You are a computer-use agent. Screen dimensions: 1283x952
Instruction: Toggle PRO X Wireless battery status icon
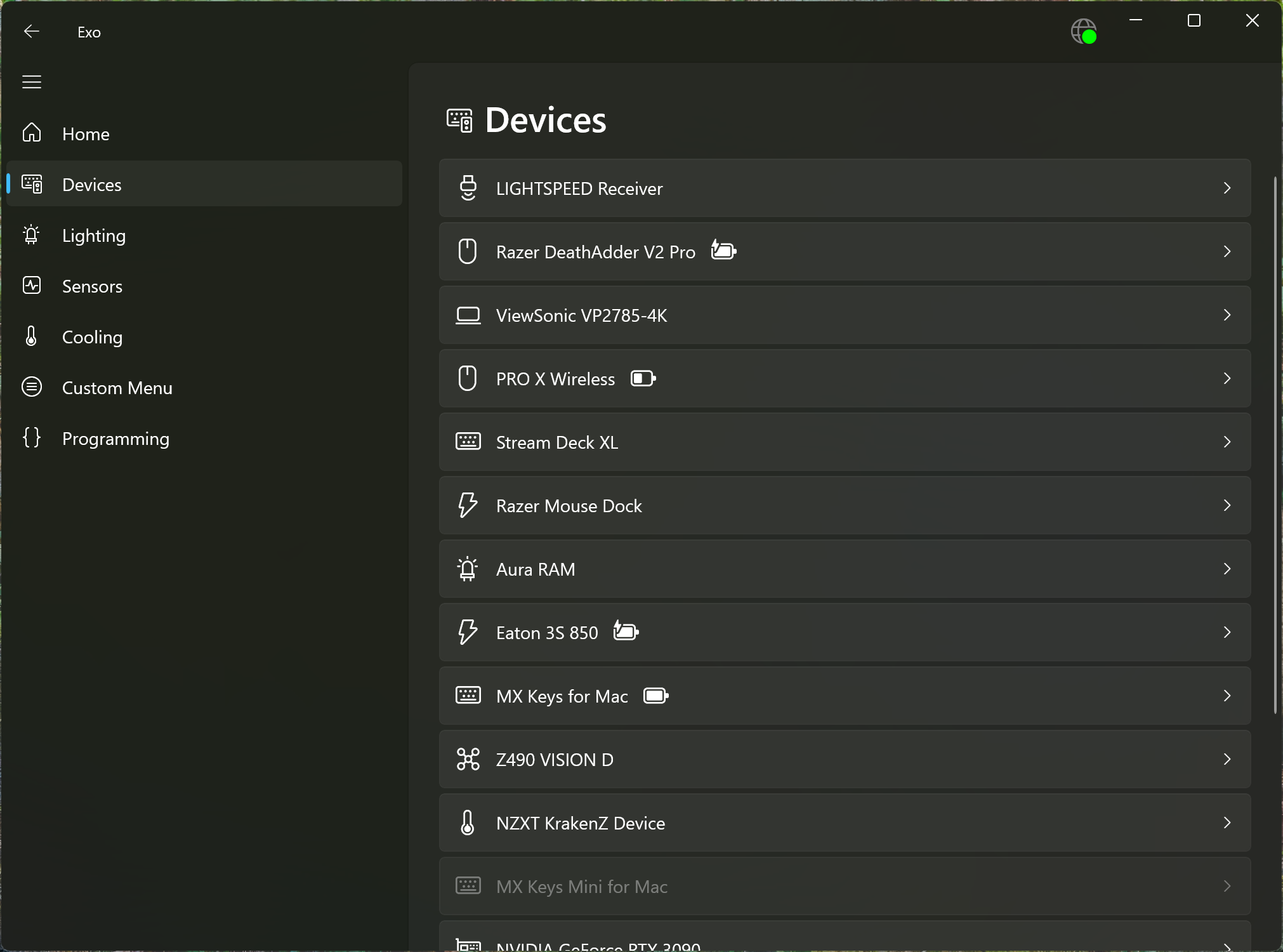click(x=644, y=378)
